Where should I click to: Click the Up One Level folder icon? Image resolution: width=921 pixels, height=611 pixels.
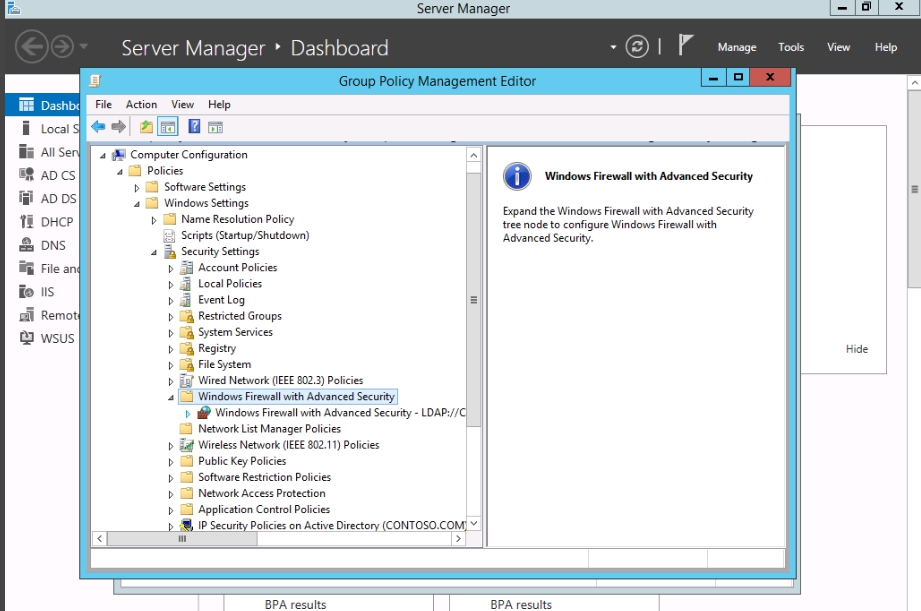pyautogui.click(x=146, y=126)
